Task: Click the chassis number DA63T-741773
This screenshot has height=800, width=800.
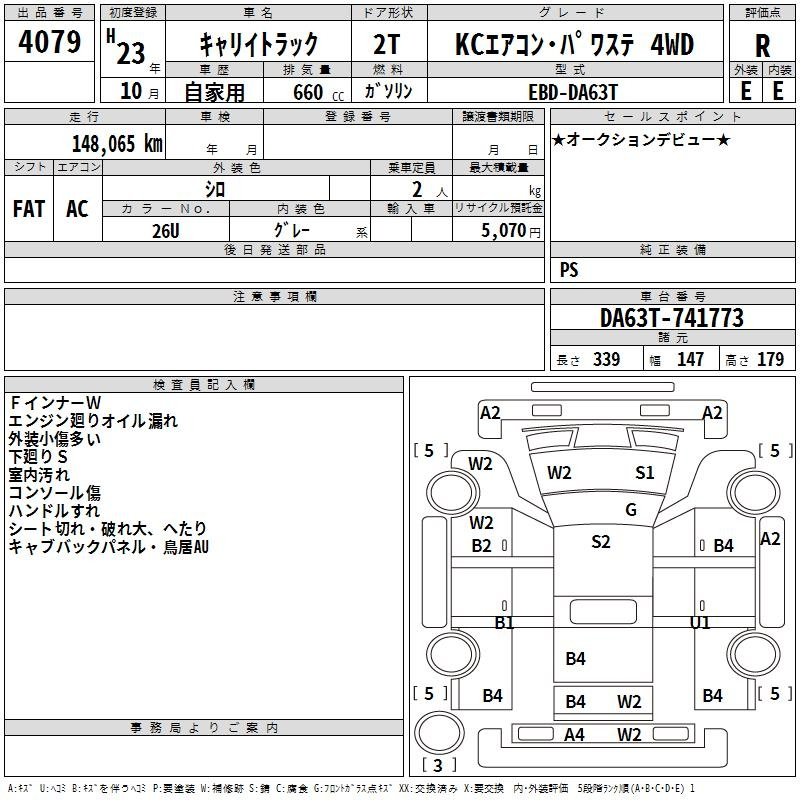Action: 671,319
